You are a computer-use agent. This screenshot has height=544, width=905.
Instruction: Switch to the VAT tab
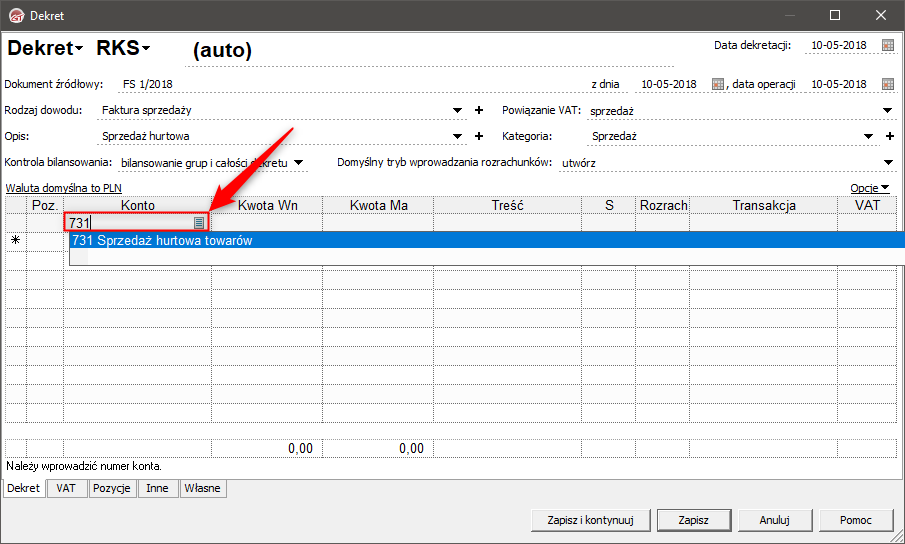click(66, 488)
